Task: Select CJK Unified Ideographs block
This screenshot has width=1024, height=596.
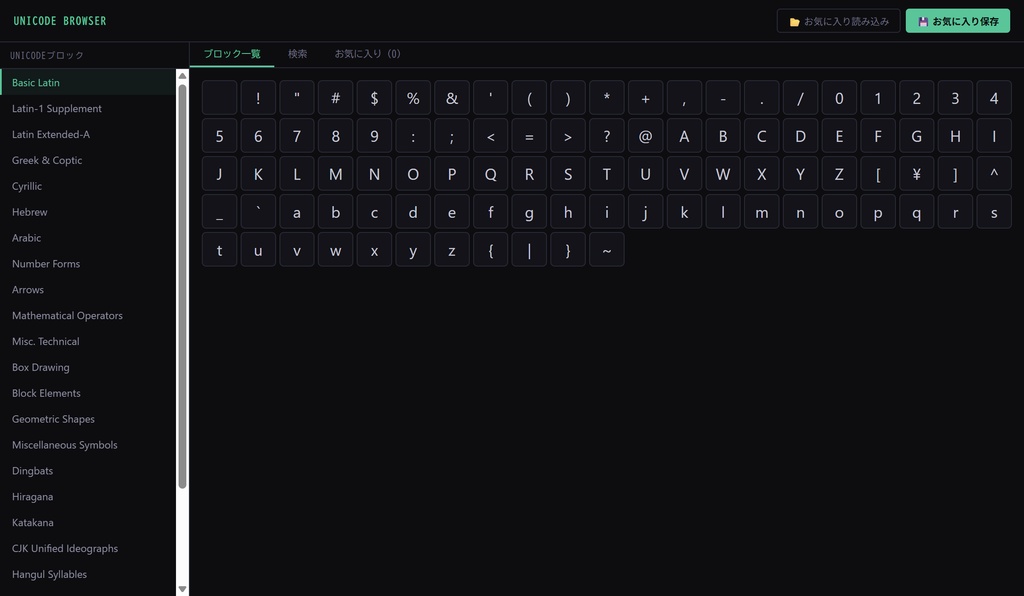Action: [88, 548]
